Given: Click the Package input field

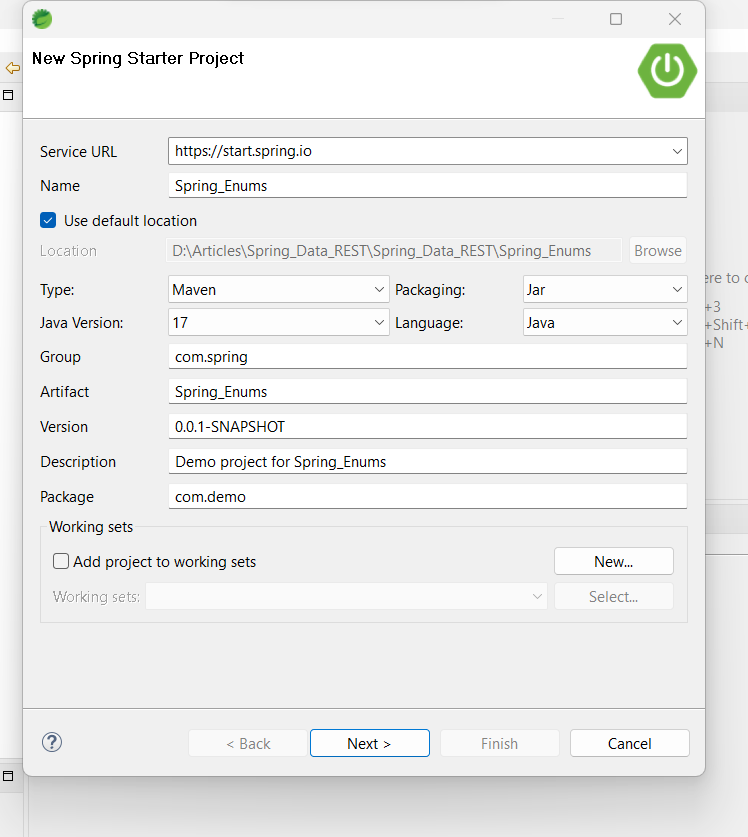Looking at the screenshot, I should coord(428,497).
